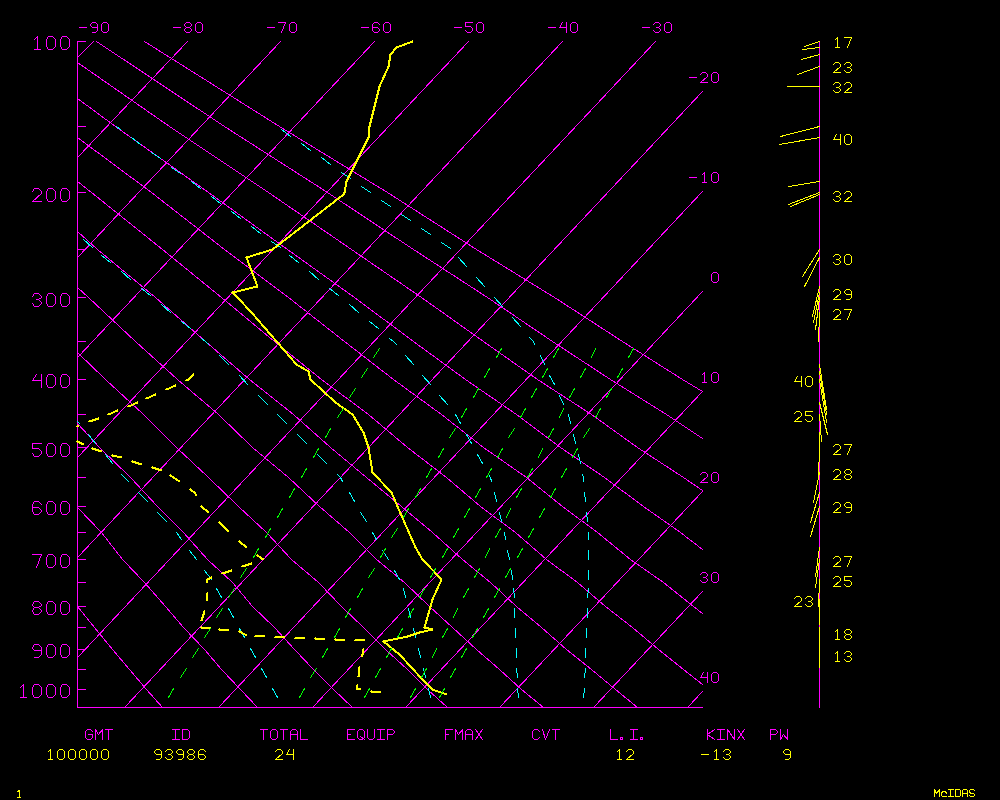Click the lowest wind speed value 13
The width and height of the screenshot is (1000, 800).
842,657
